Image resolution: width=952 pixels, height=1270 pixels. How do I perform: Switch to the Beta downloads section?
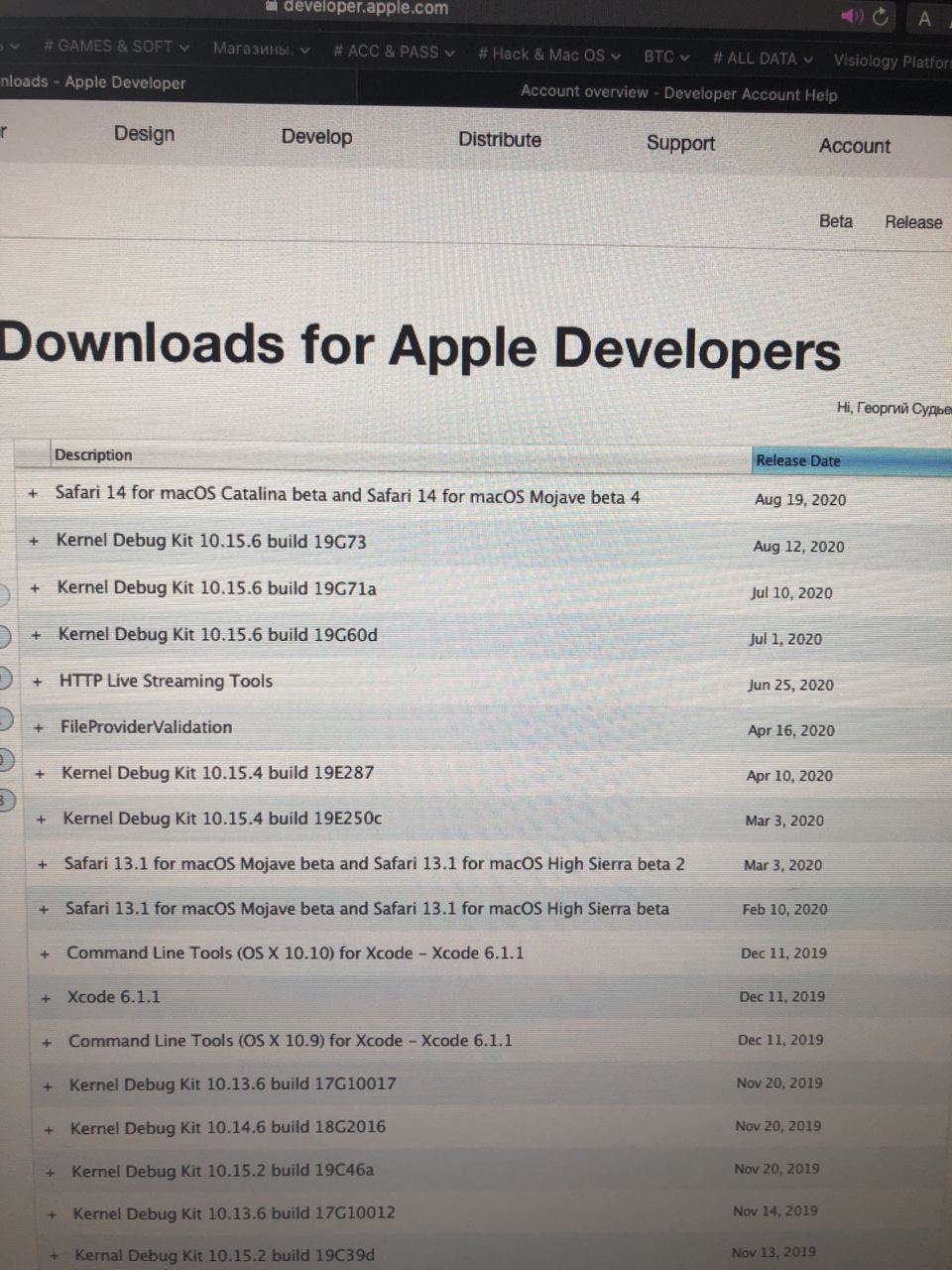tap(836, 221)
